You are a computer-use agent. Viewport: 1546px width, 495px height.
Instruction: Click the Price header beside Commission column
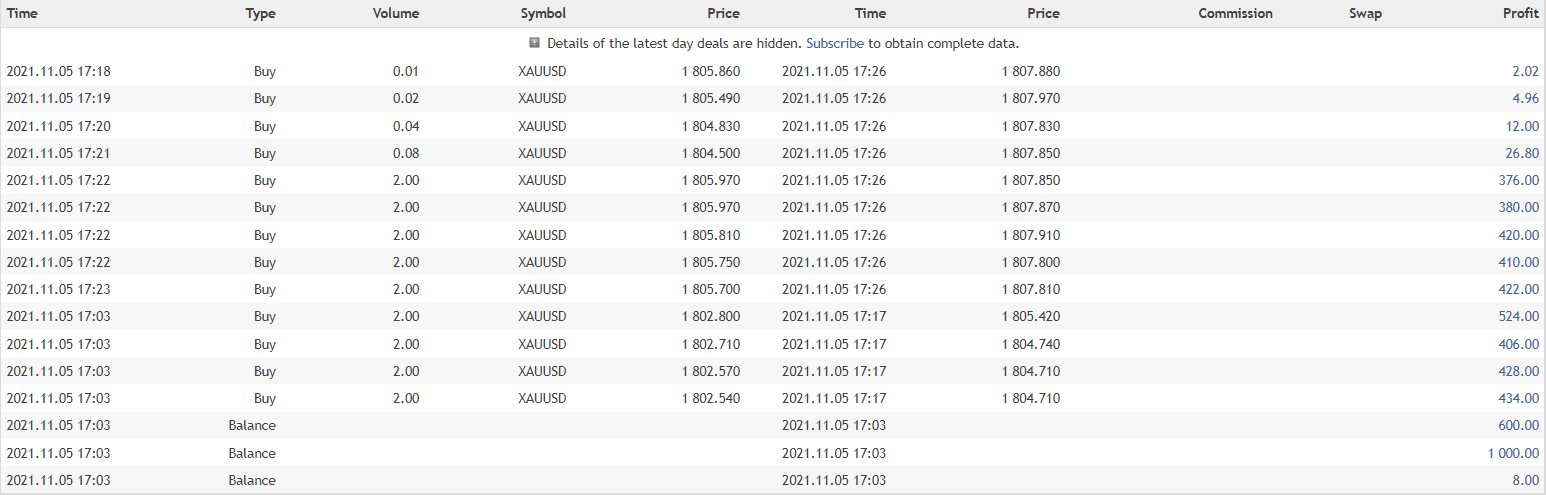coord(1042,14)
